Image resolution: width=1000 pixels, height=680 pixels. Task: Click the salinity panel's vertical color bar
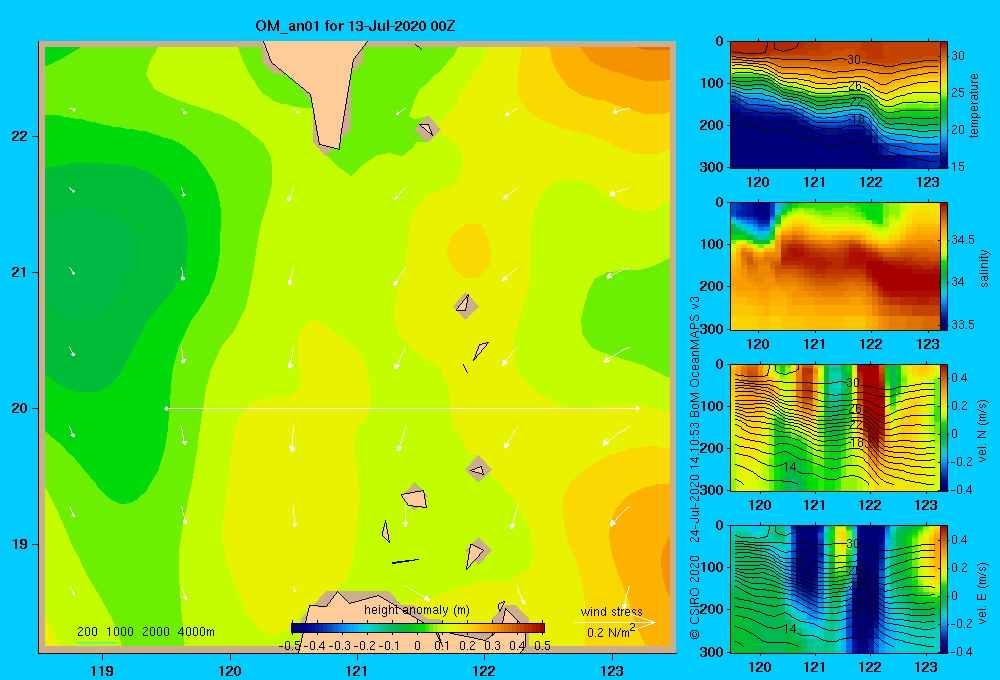click(x=944, y=266)
